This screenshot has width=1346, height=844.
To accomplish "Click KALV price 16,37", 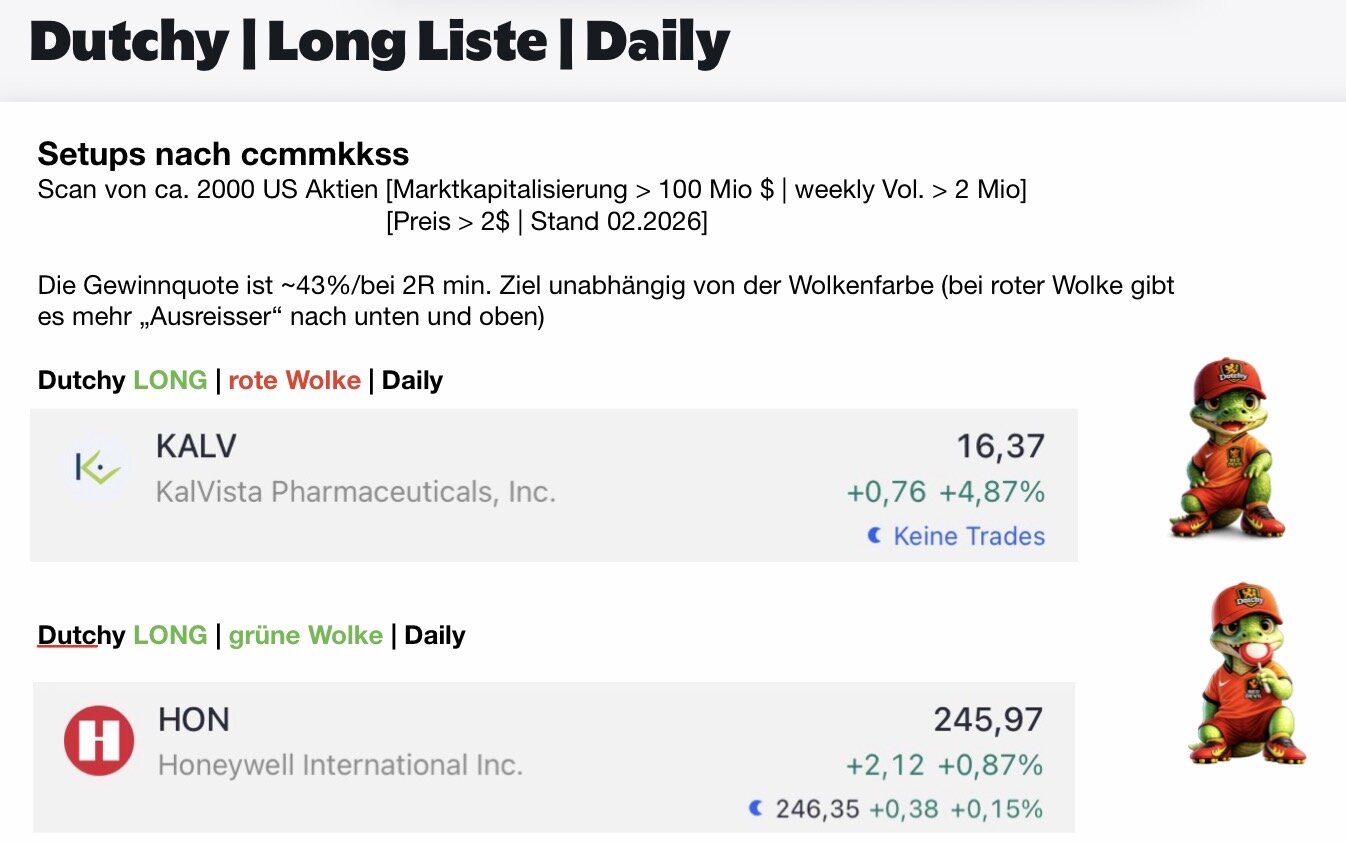I will point(1000,446).
